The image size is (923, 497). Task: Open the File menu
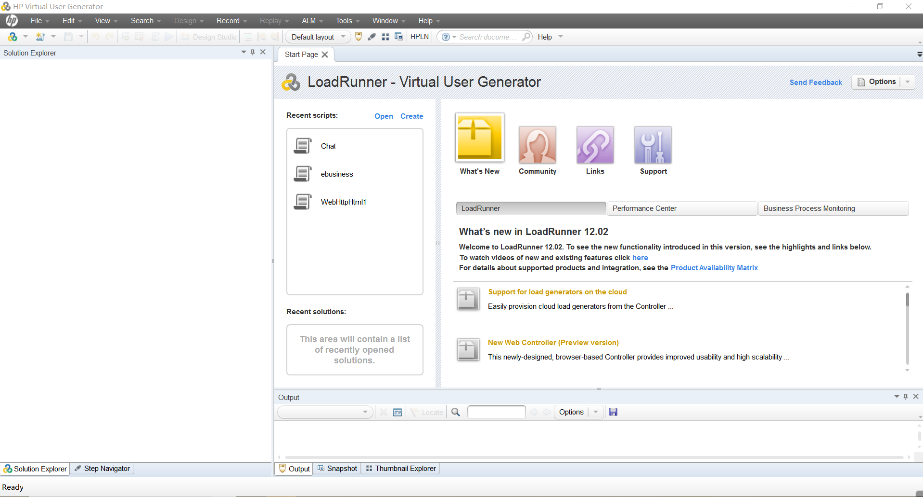[x=39, y=21]
